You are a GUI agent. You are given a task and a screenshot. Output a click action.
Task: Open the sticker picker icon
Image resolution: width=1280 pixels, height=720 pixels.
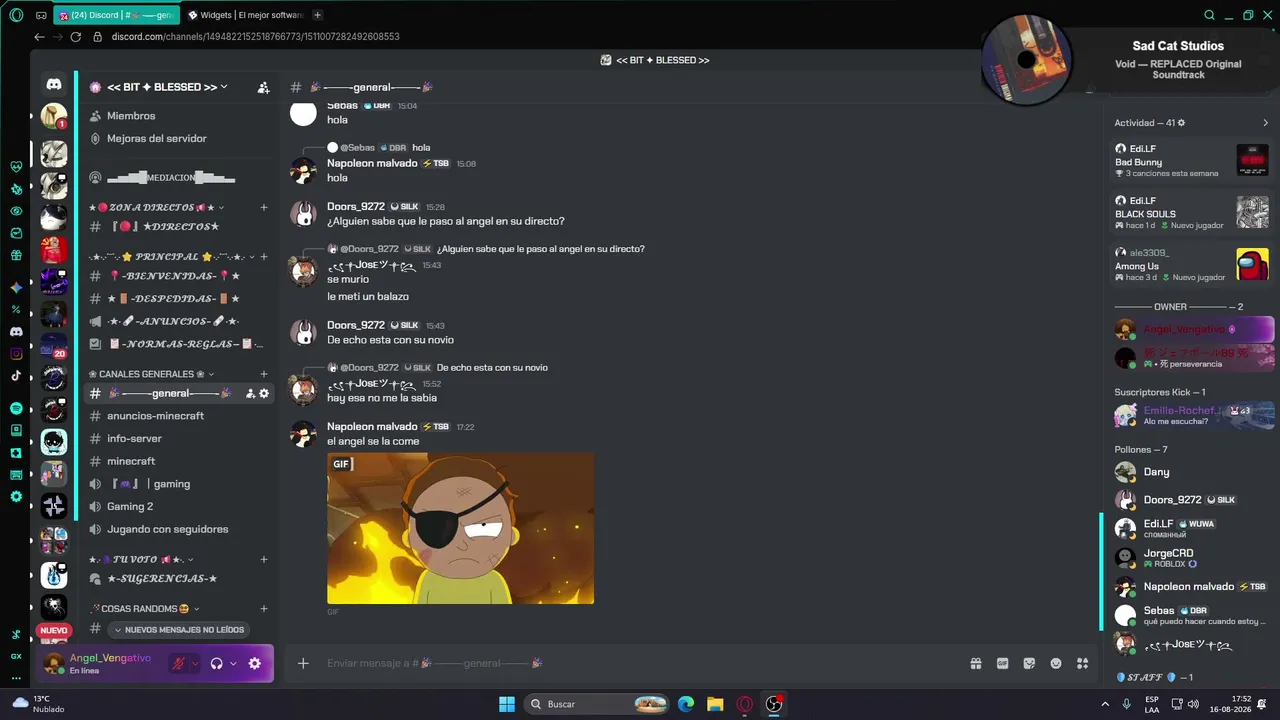pos(1029,663)
